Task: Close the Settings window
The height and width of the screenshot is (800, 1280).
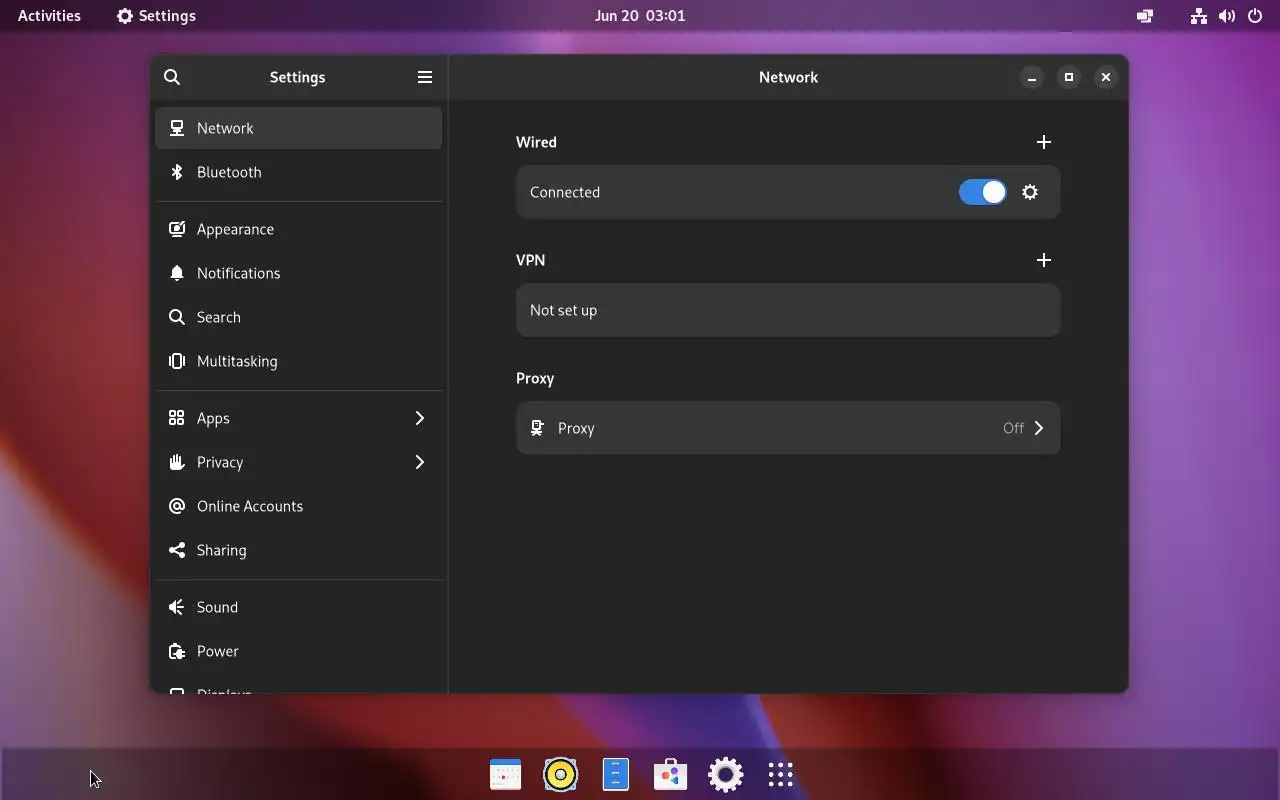Action: (x=1106, y=77)
